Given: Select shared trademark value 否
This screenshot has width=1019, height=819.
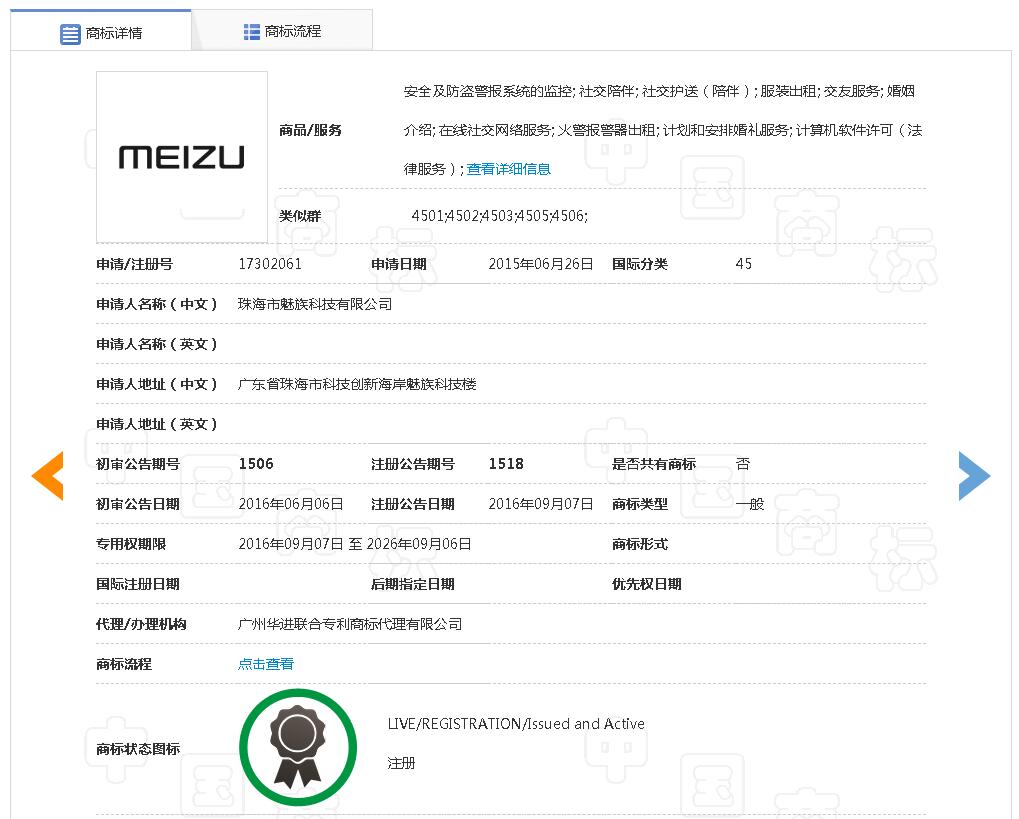Looking at the screenshot, I should (x=743, y=464).
